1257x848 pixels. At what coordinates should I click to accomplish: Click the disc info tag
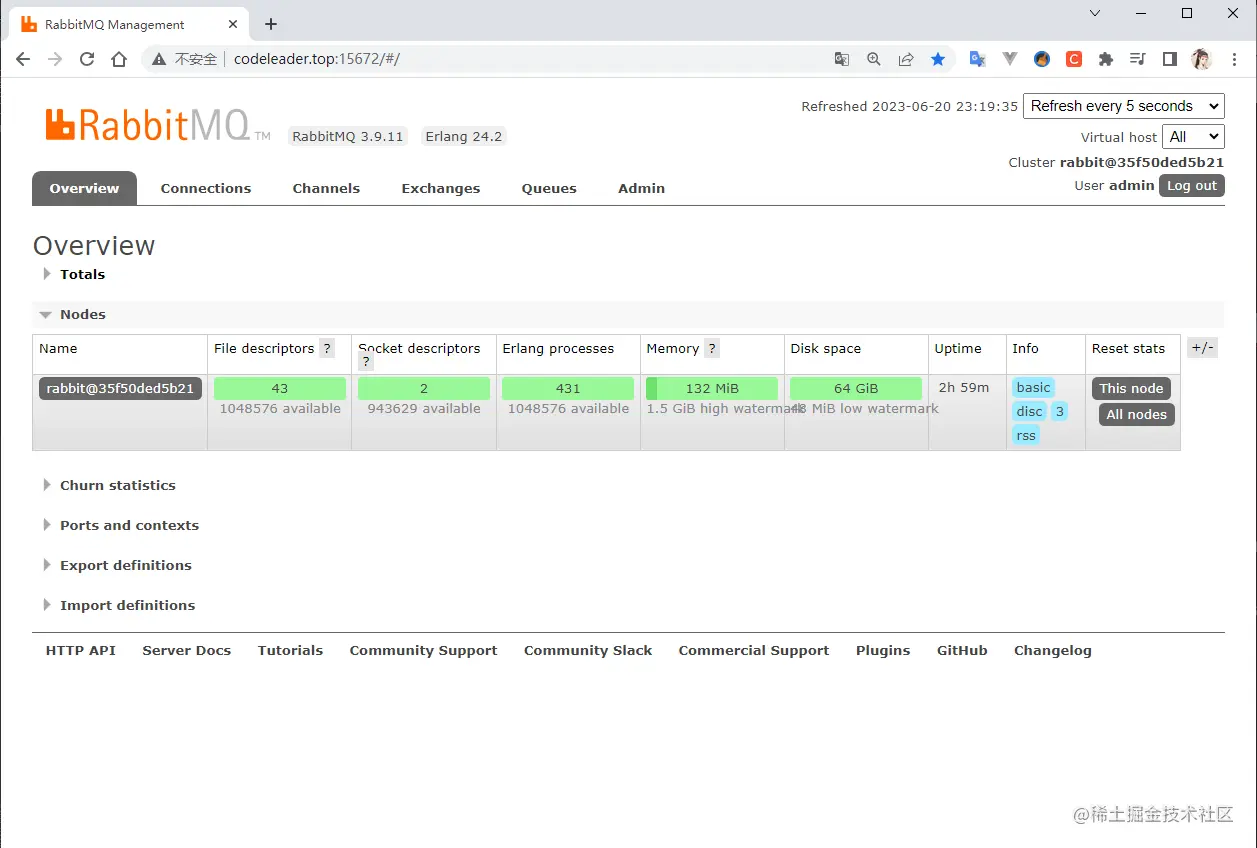[x=1030, y=411]
